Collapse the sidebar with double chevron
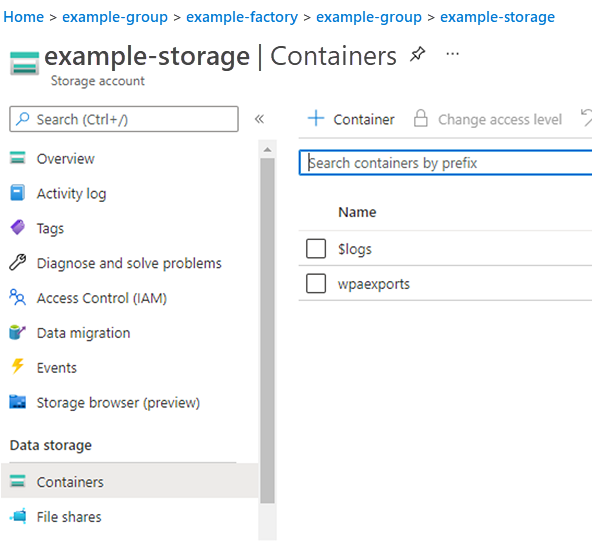Viewport: 592px width, 543px height. 259,119
